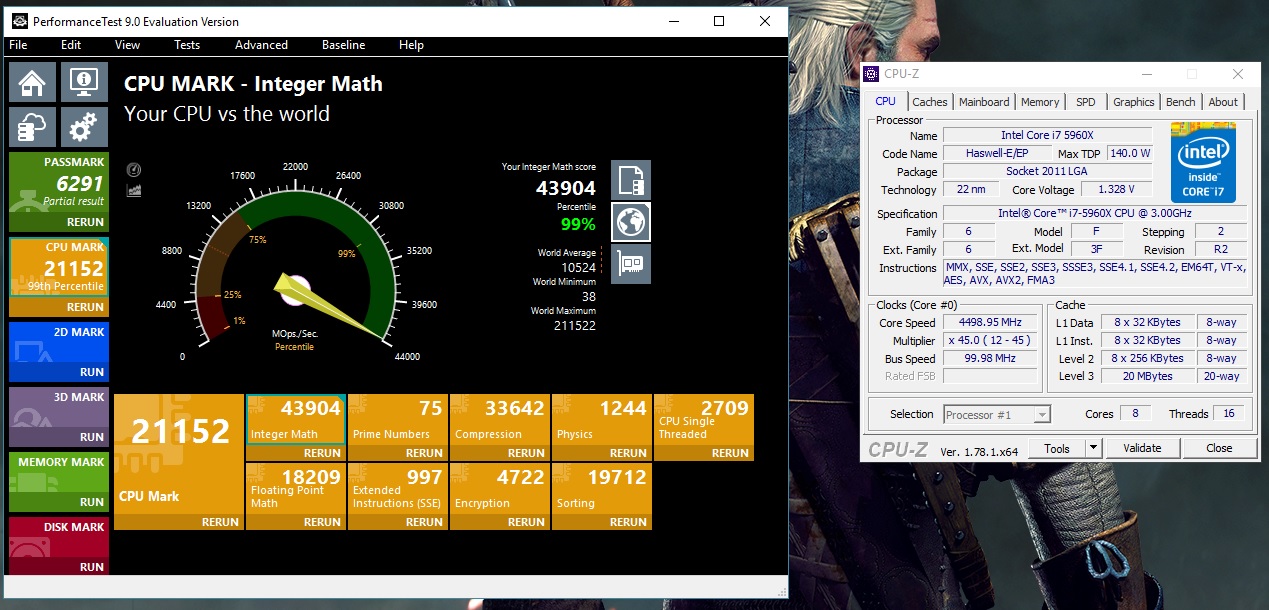Open the Advanced menu

click(261, 45)
